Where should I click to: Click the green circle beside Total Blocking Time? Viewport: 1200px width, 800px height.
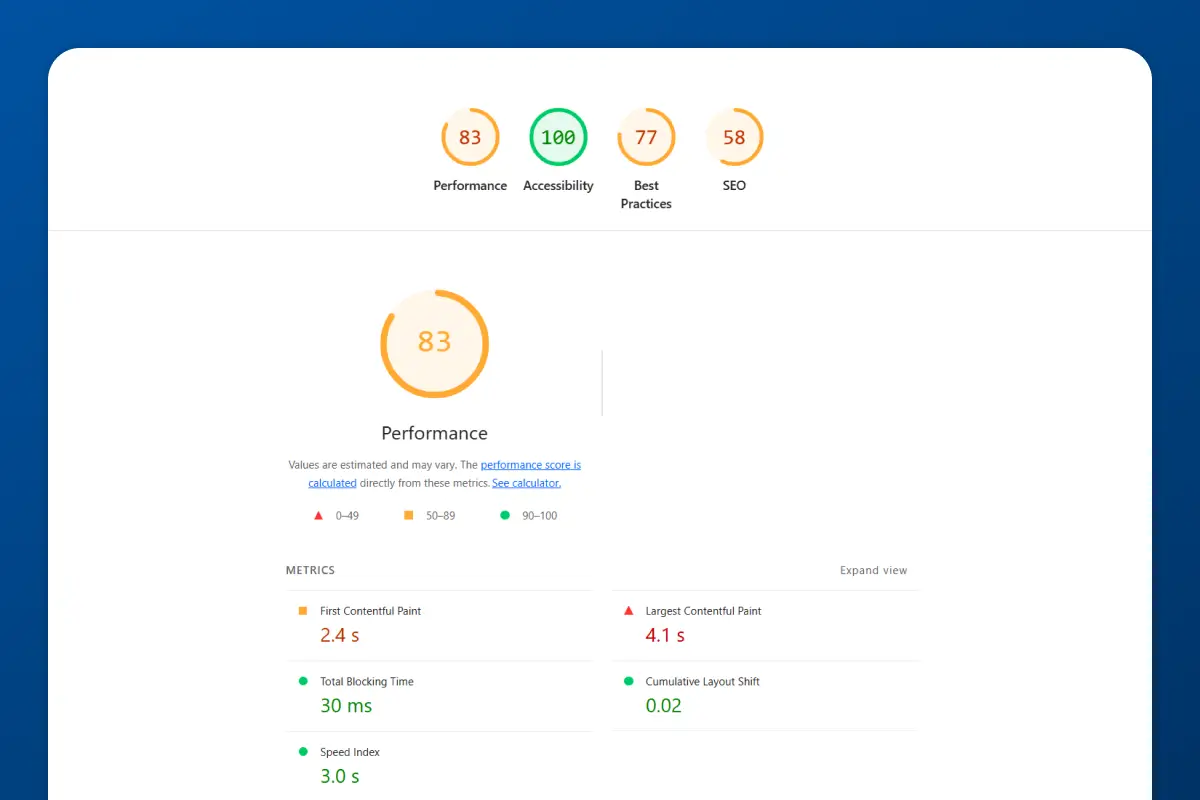coord(302,680)
